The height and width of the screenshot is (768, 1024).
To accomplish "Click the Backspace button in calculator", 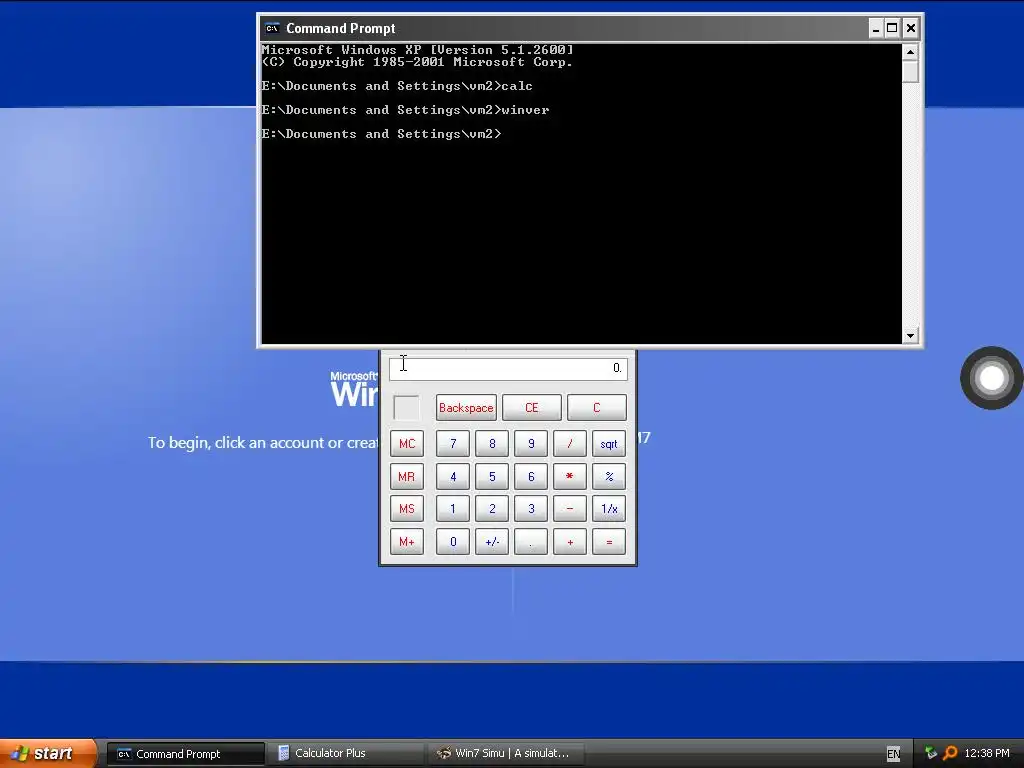I will (x=466, y=408).
